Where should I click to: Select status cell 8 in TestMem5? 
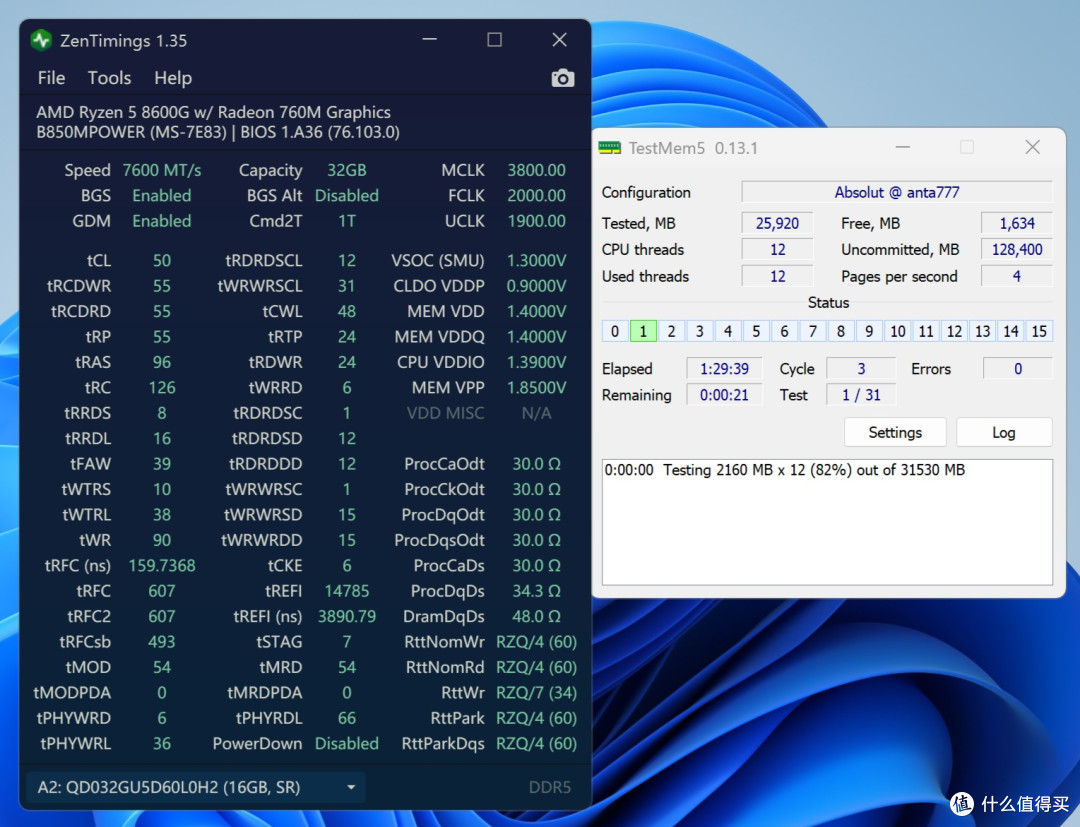pos(841,331)
